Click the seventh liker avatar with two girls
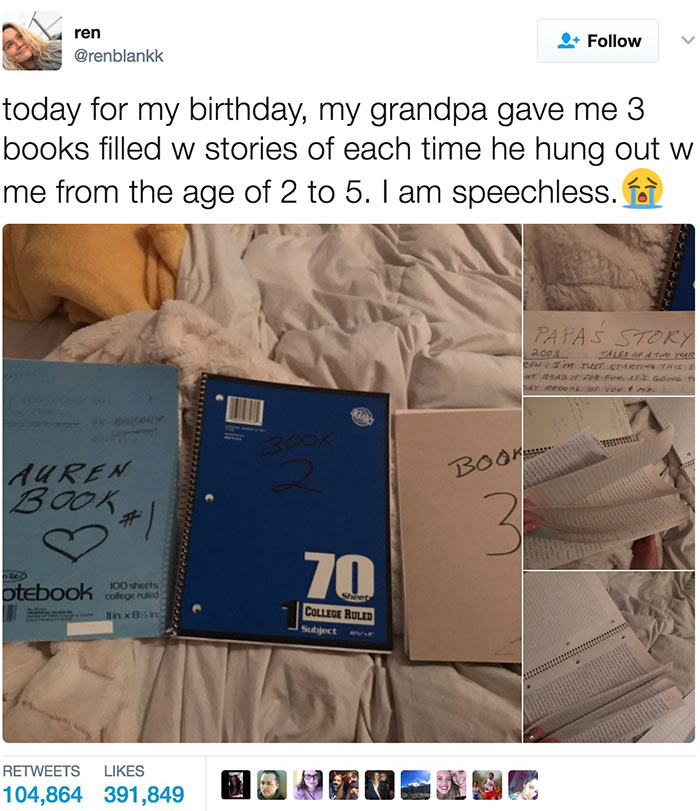Viewport: 700px width, 811px height. click(x=451, y=785)
